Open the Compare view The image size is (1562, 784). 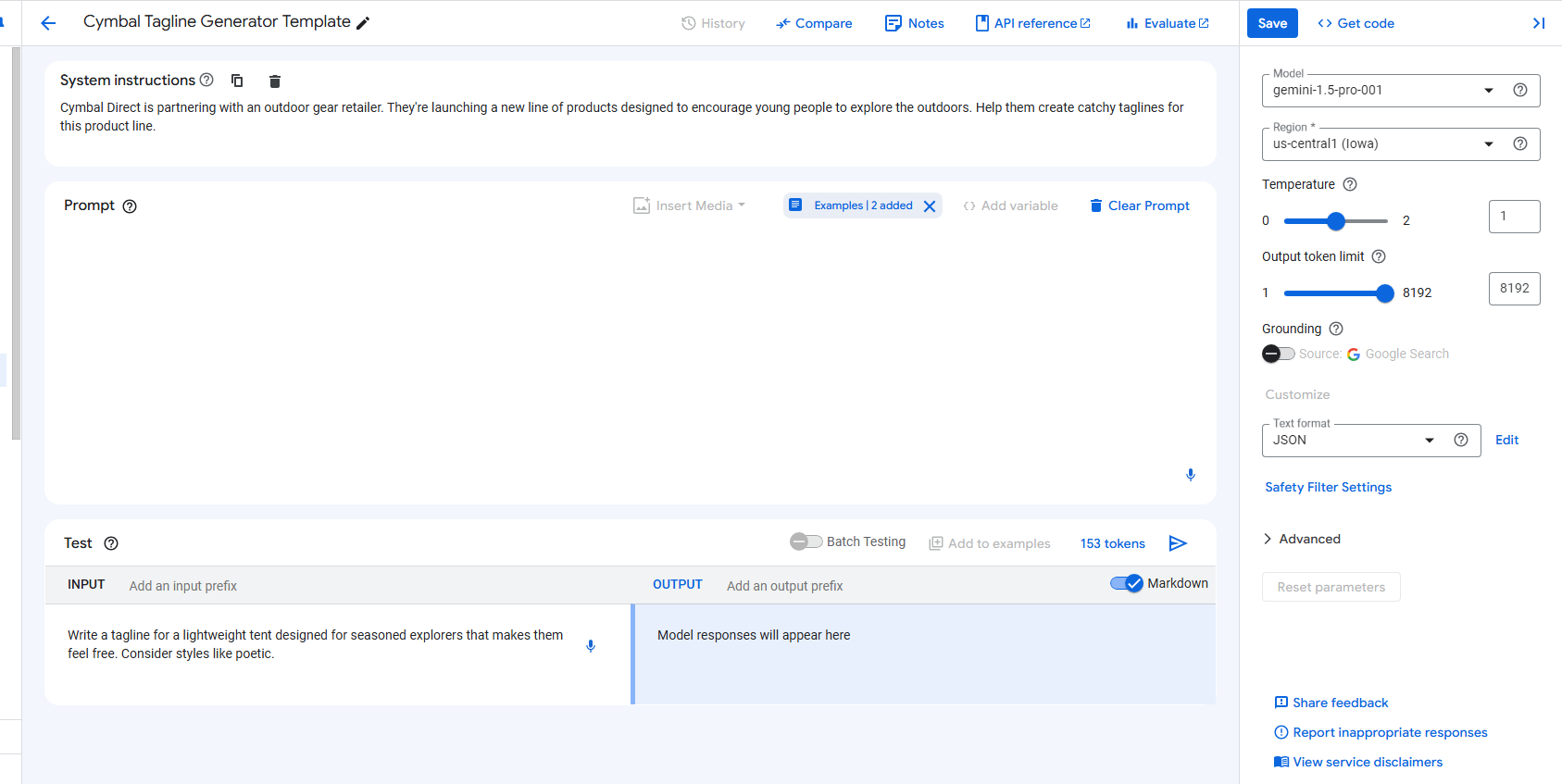pyautogui.click(x=814, y=23)
